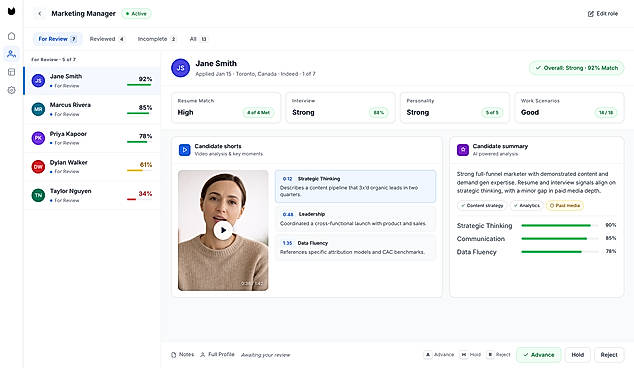Select candidate Taylor Nguyen in the list
Screen dimensions: 634x368
tap(92, 195)
